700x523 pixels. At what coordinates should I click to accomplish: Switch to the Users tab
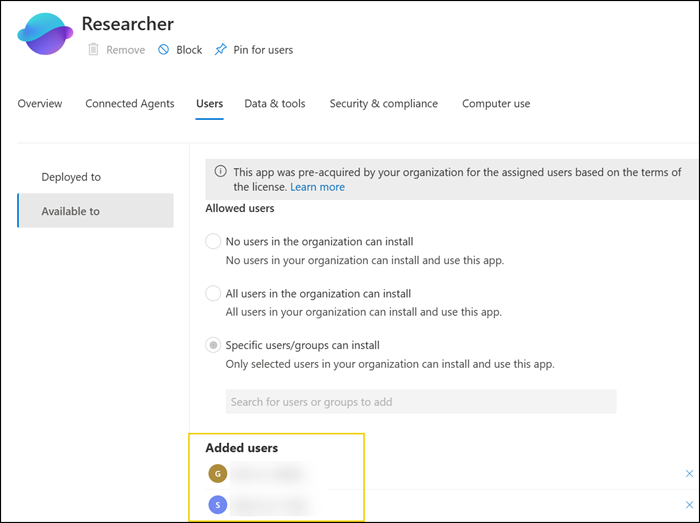click(x=209, y=104)
